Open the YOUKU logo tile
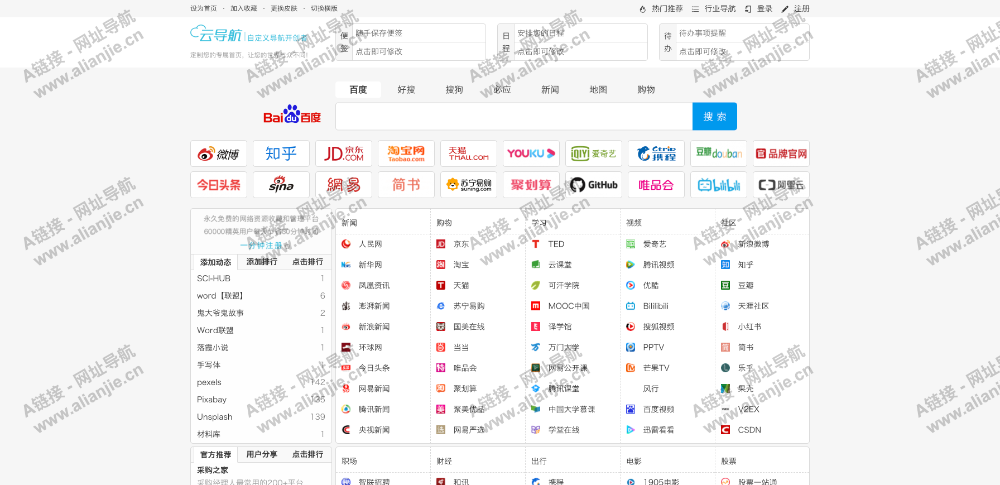1000x485 pixels. [x=531, y=154]
